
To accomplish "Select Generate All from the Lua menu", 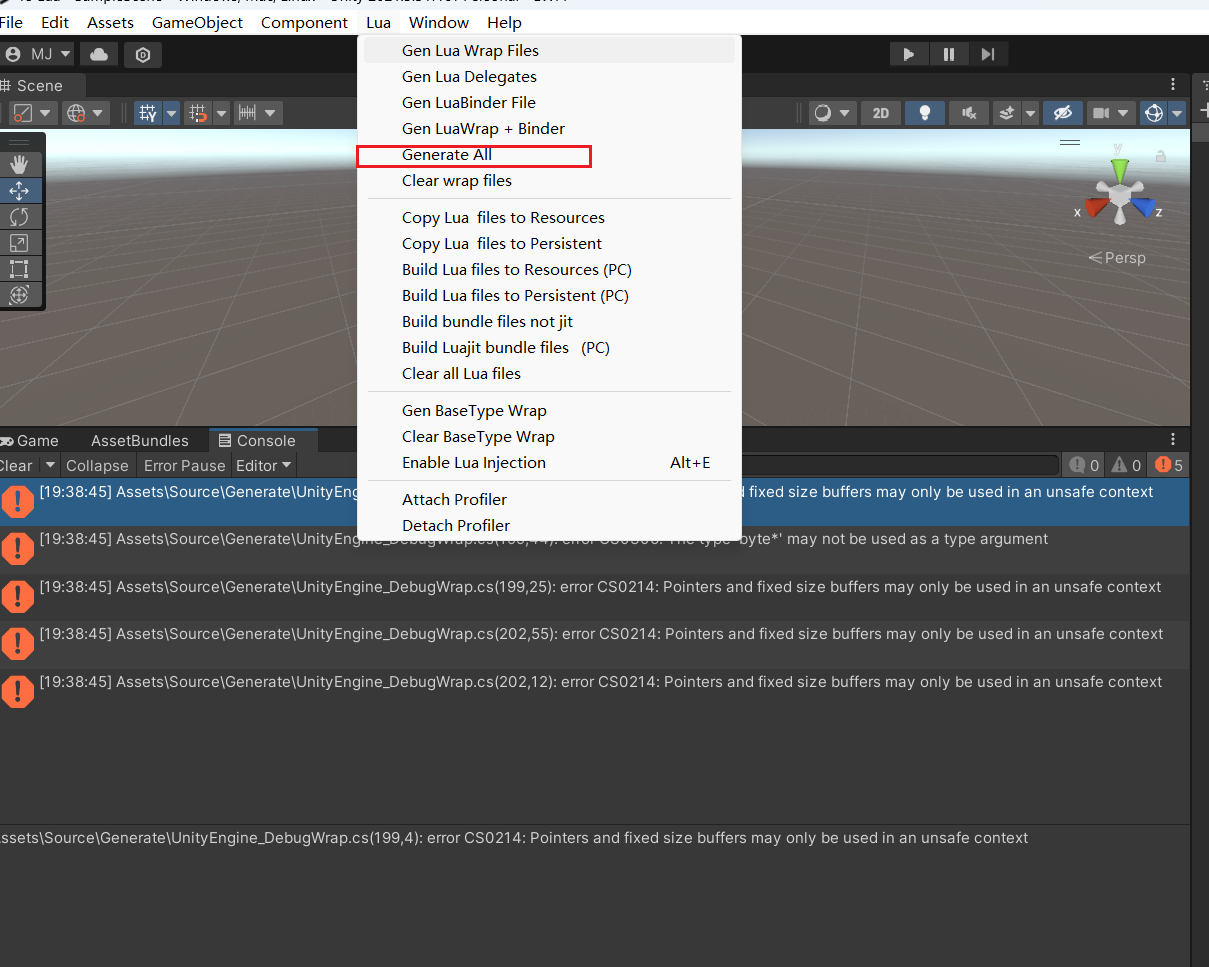I will point(447,155).
